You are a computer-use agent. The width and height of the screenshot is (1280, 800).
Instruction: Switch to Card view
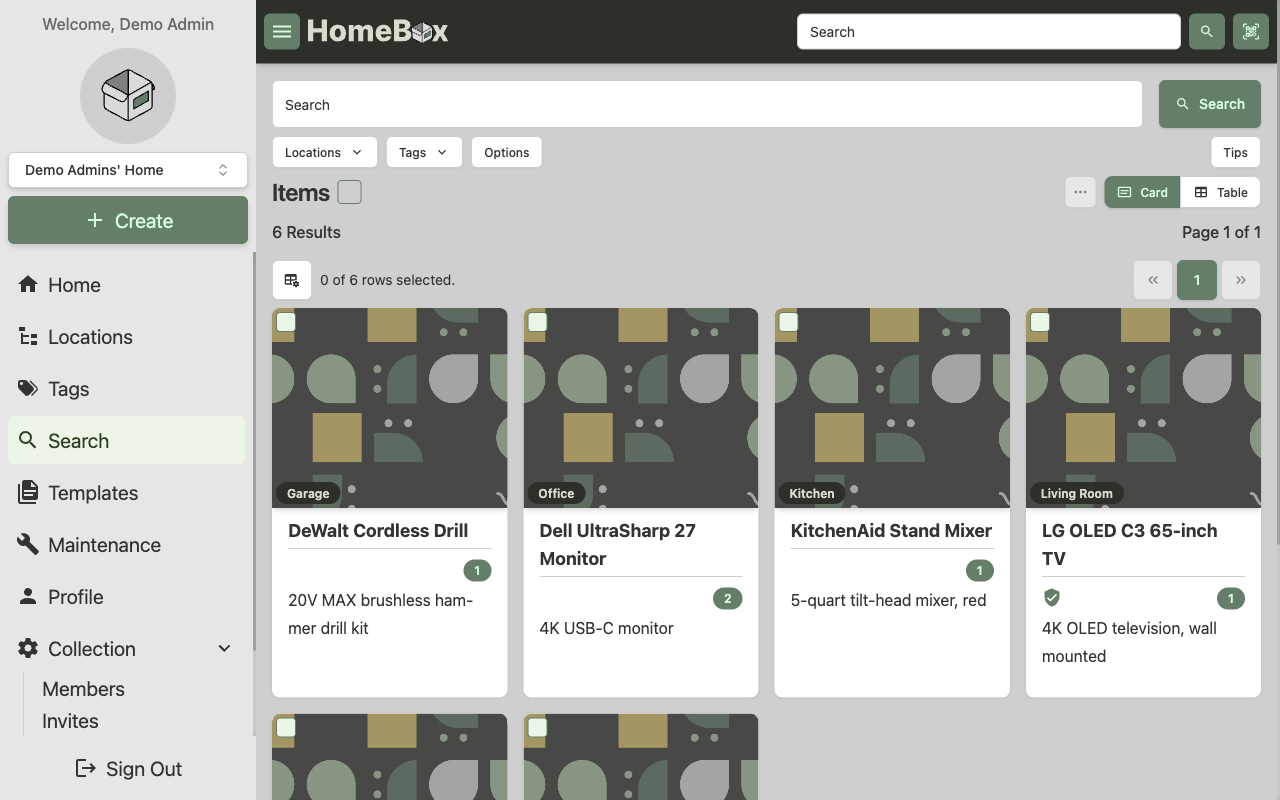(1142, 192)
